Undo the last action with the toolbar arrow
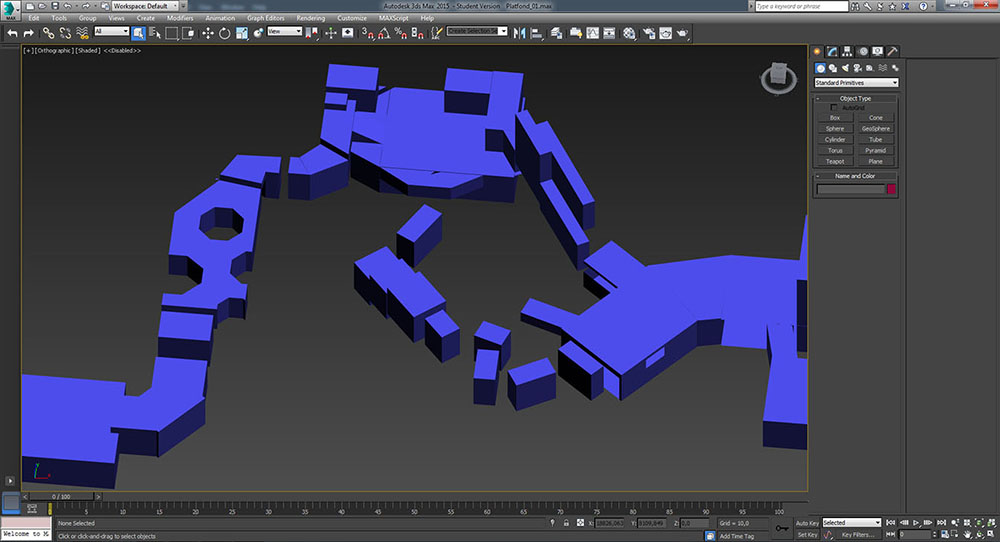The height and width of the screenshot is (542, 1000). 12,33
